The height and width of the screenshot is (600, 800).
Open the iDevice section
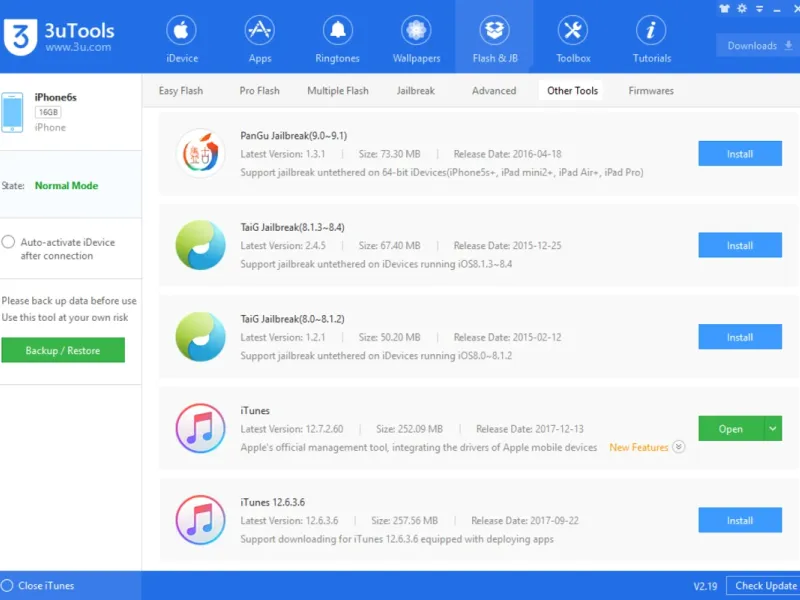pyautogui.click(x=182, y=39)
